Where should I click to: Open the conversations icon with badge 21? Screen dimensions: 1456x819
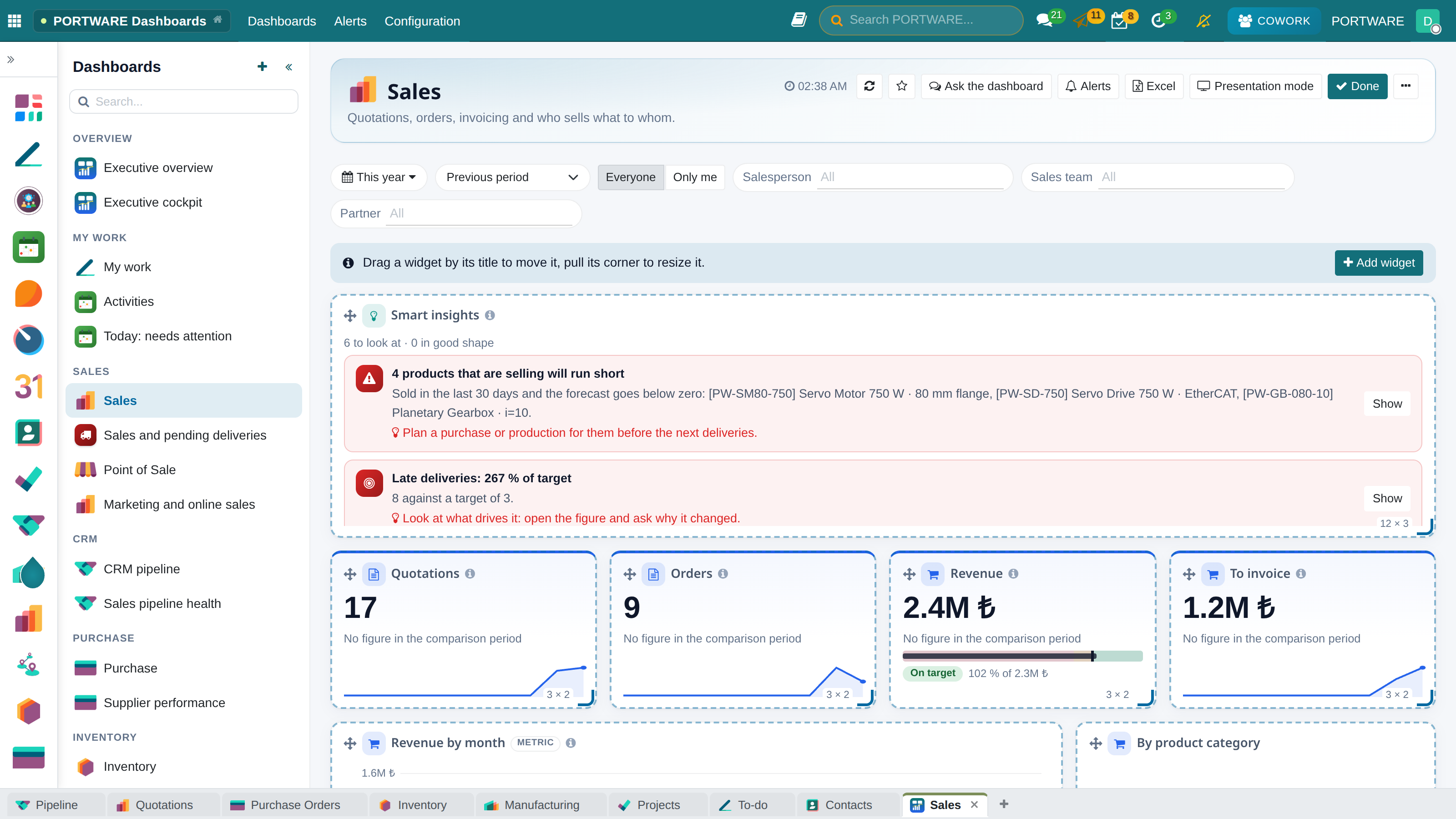[1044, 21]
